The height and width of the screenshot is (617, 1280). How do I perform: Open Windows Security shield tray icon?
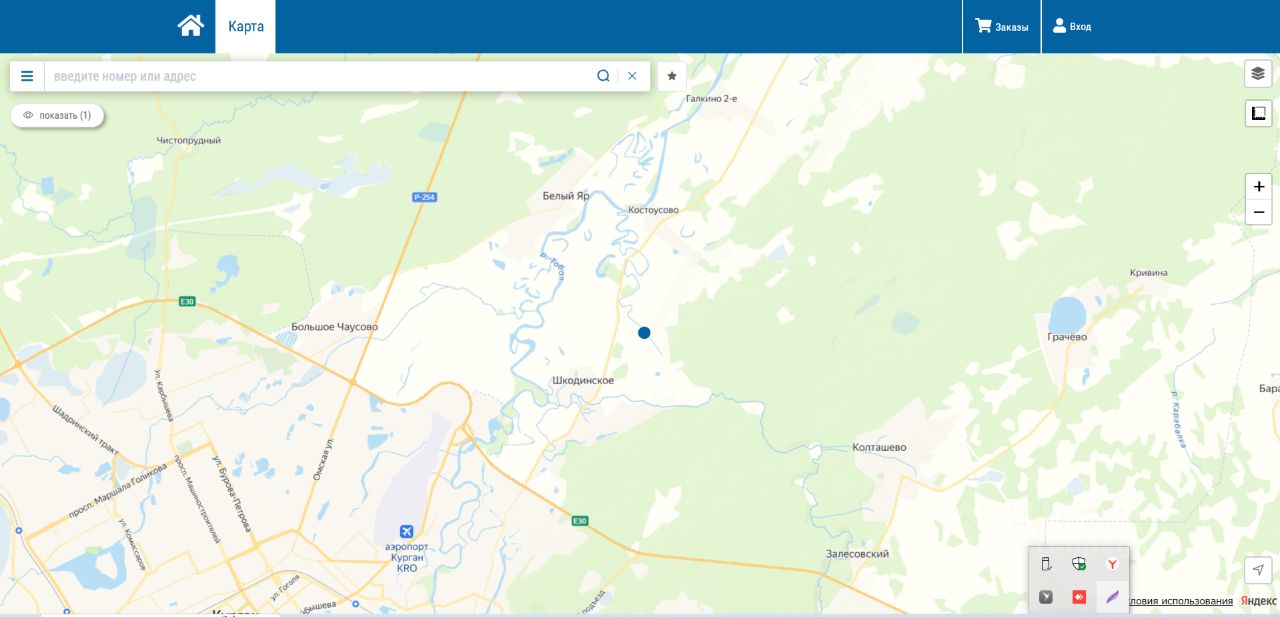(1079, 564)
